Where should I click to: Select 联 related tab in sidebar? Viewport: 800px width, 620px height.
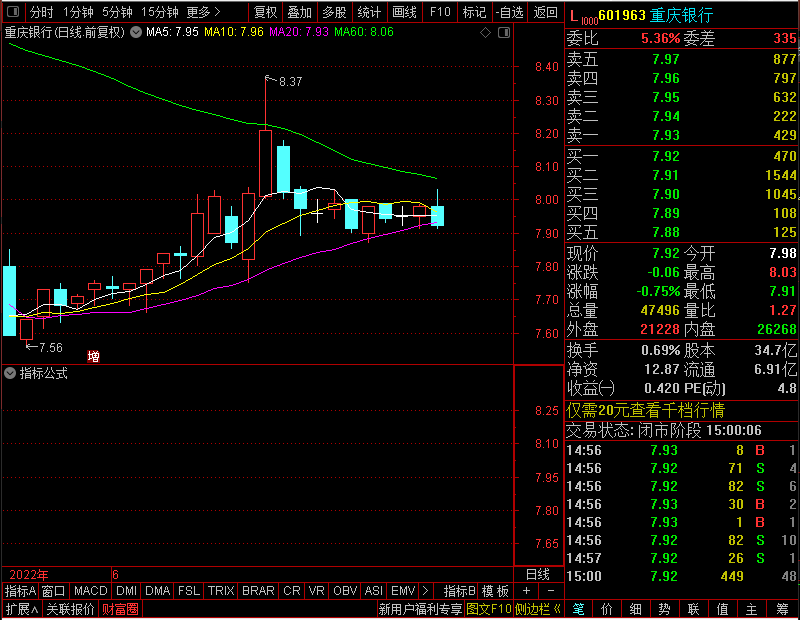(693, 609)
